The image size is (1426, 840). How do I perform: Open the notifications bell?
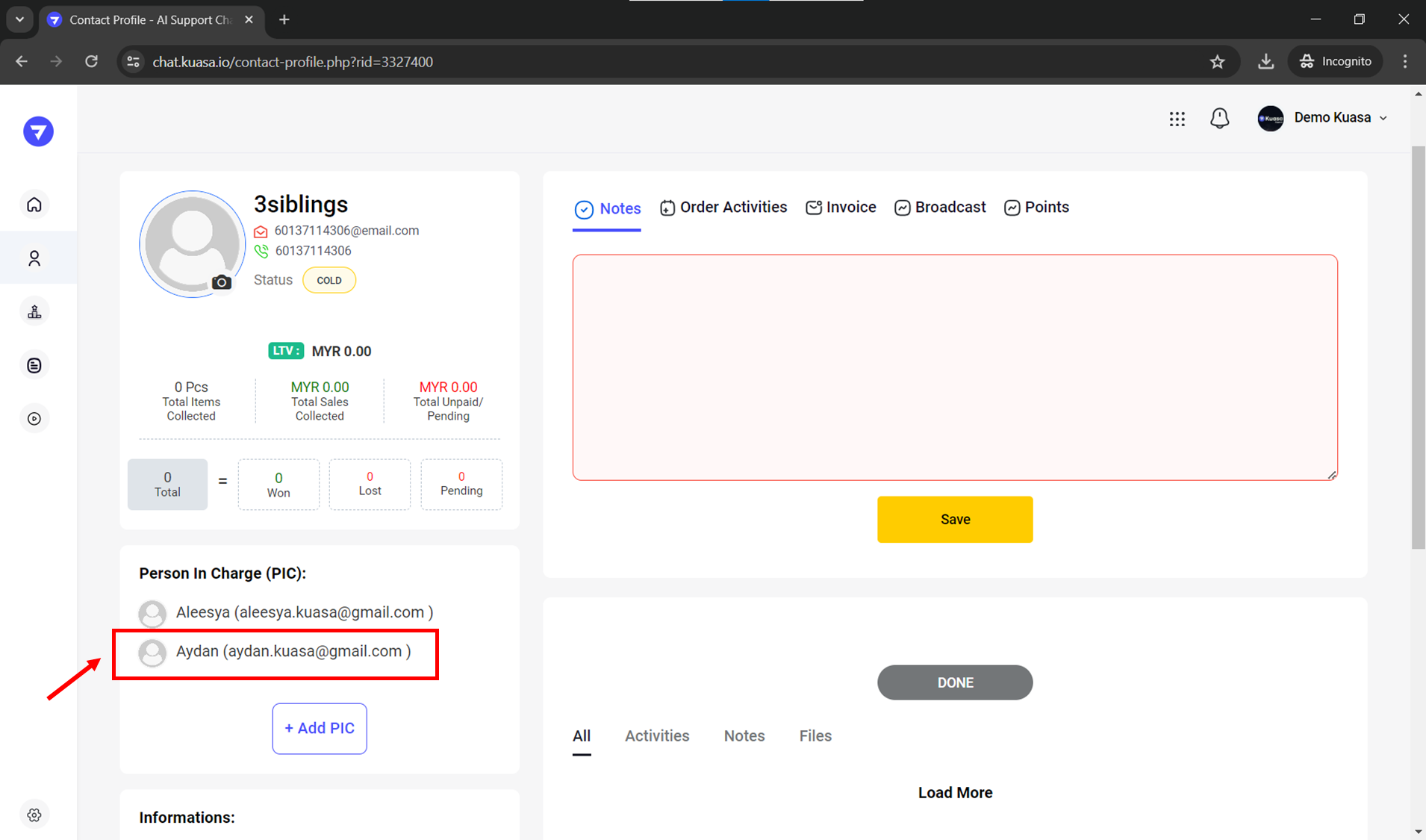tap(1219, 118)
